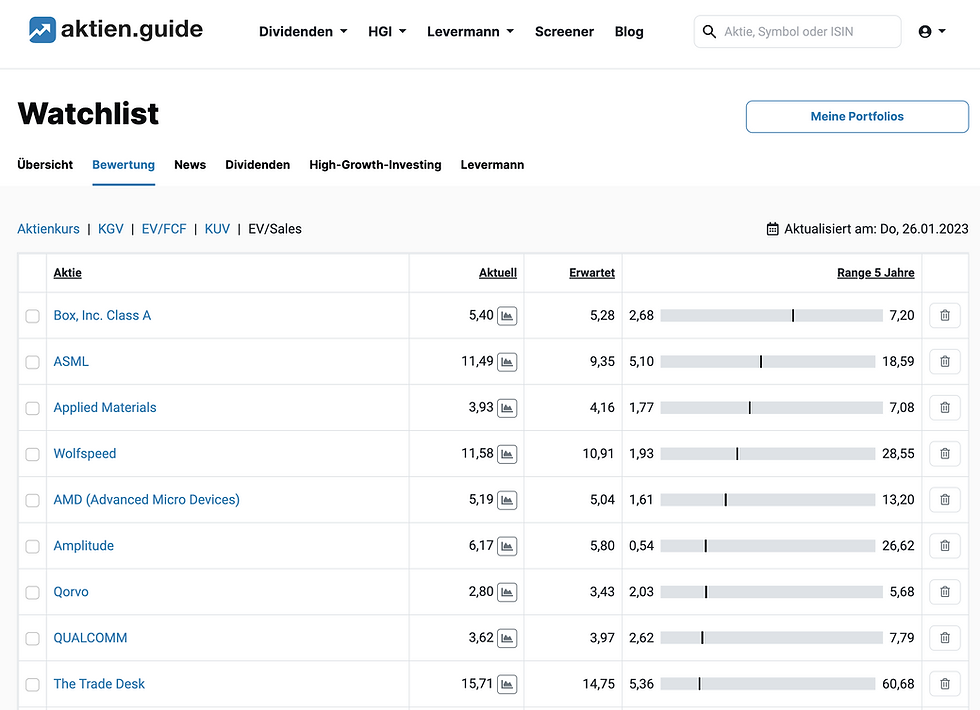Image resolution: width=980 pixels, height=710 pixels.
Task: Open chart icon for Qorvo
Action: (507, 592)
